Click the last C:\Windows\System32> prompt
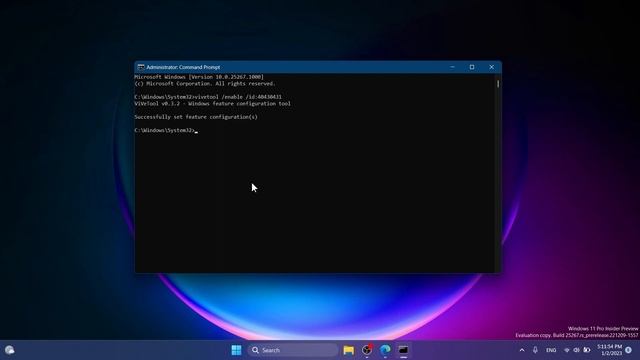 165,130
